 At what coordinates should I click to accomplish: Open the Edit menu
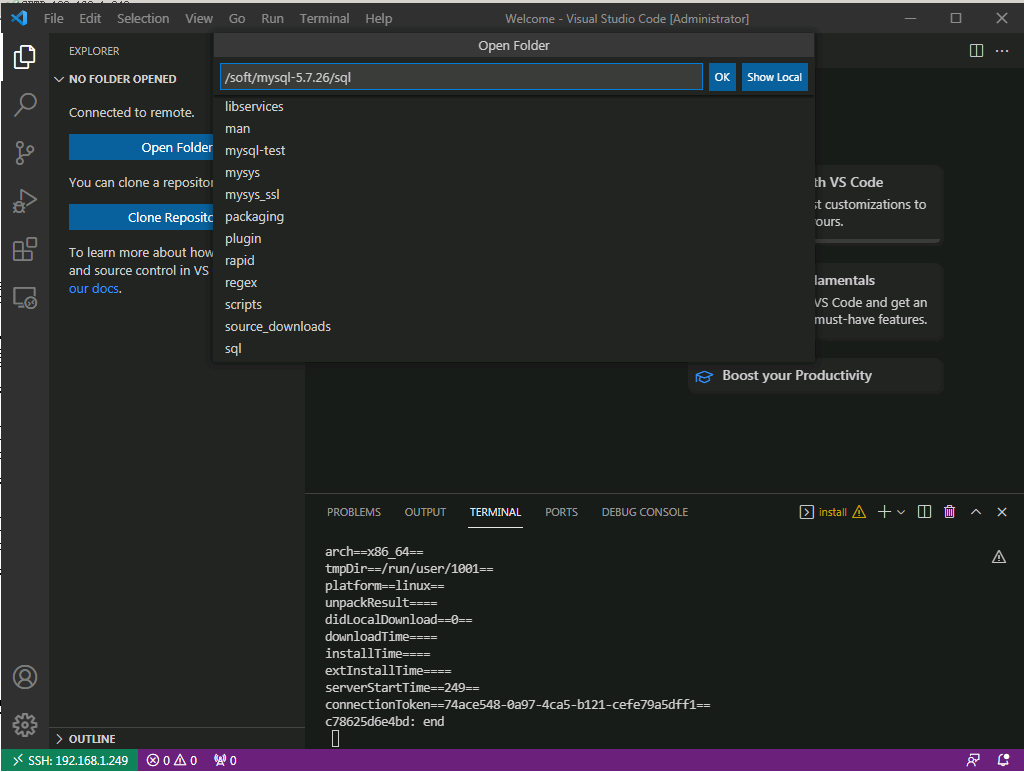point(90,18)
